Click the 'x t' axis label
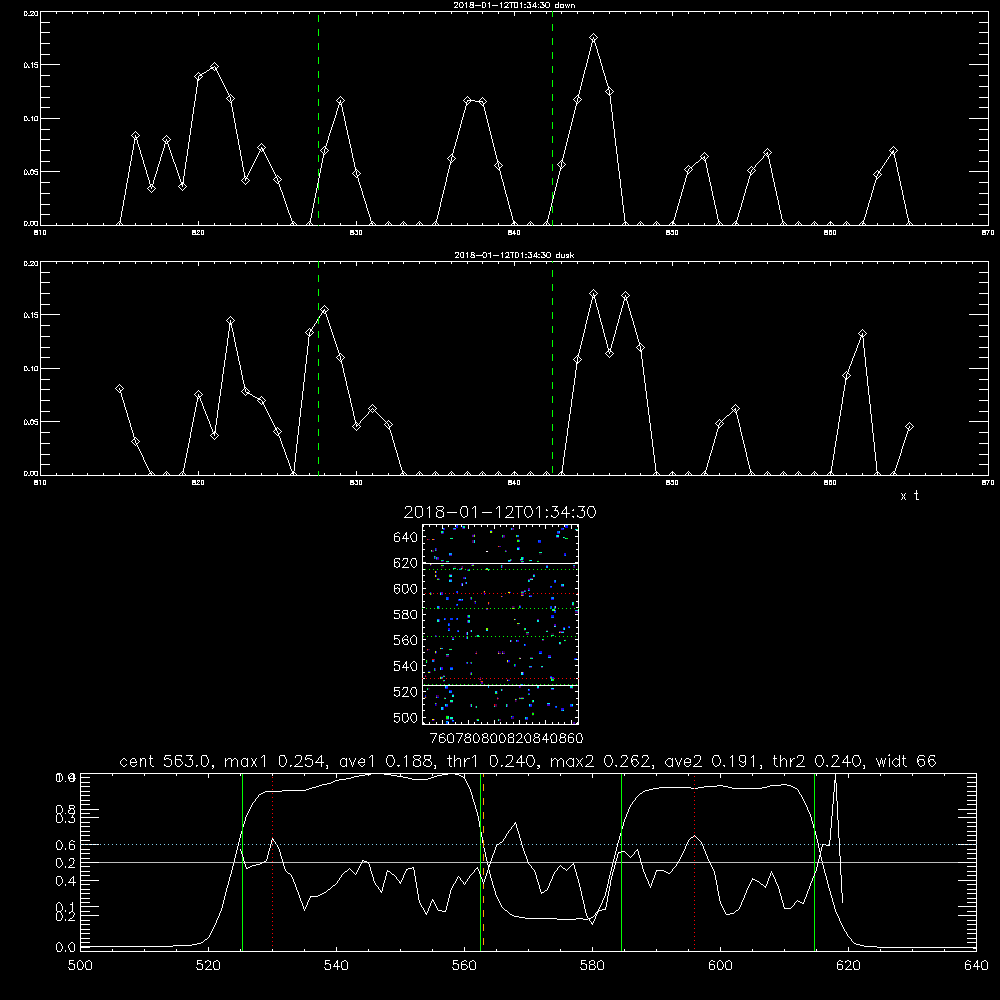 pos(909,496)
